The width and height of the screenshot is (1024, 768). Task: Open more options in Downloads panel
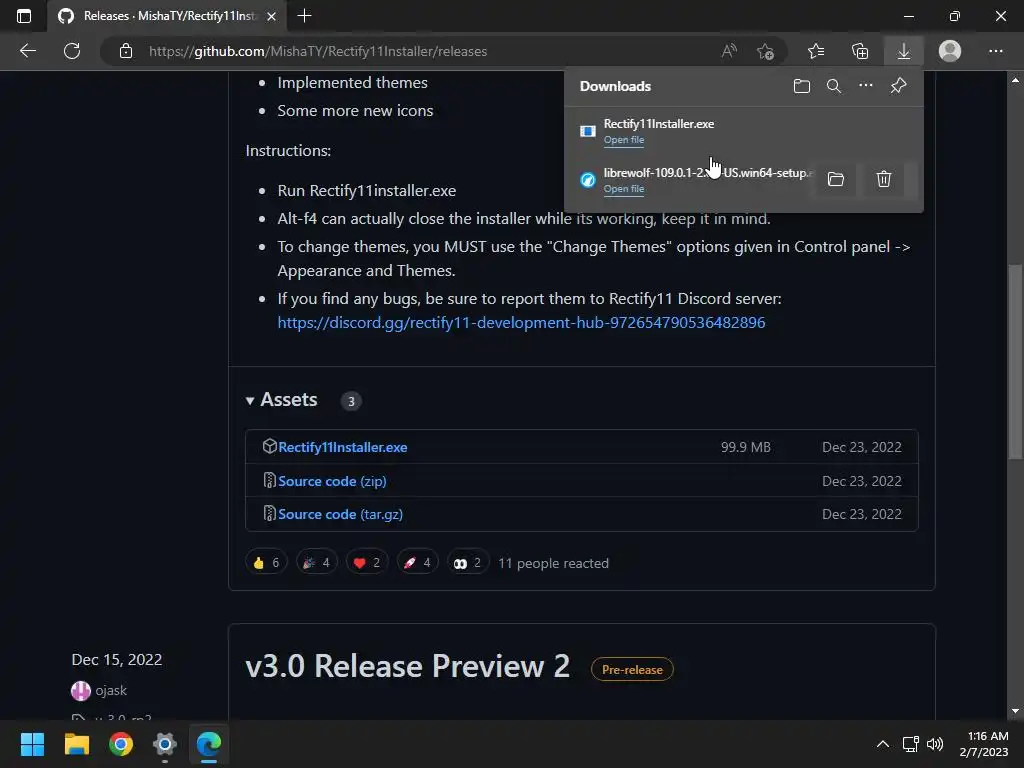click(866, 86)
